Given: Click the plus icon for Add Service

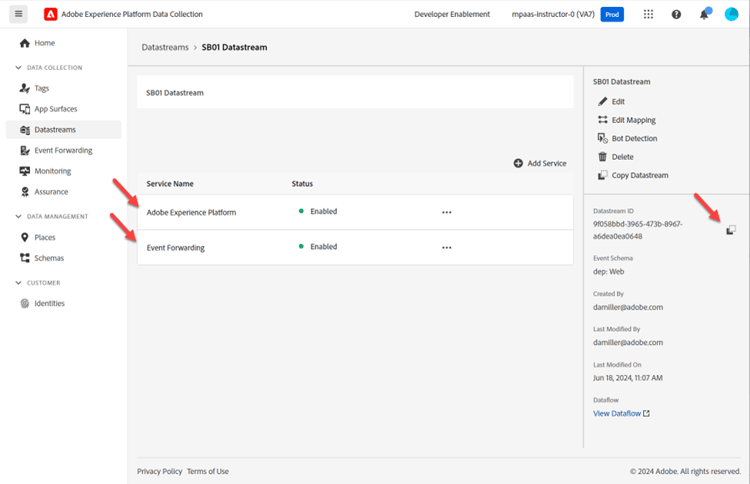Looking at the screenshot, I should click(518, 163).
